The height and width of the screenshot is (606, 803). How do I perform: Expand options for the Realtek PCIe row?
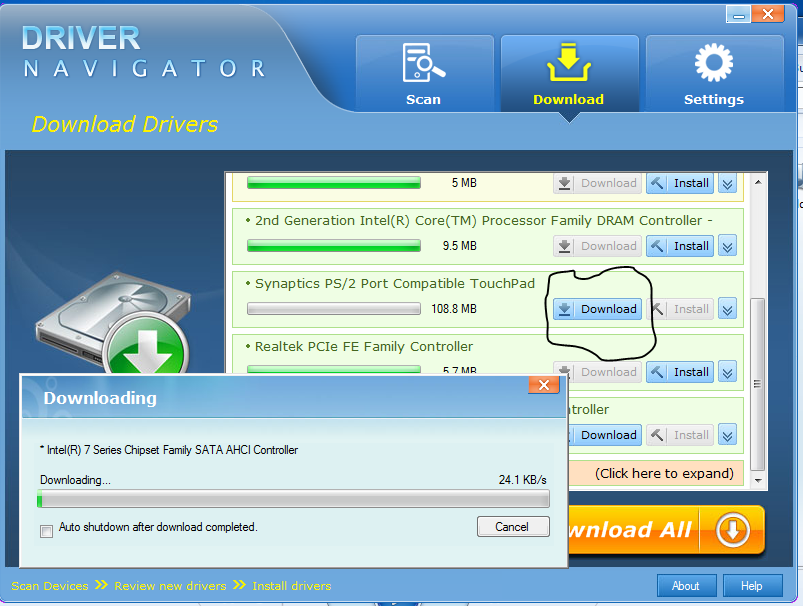[x=727, y=372]
